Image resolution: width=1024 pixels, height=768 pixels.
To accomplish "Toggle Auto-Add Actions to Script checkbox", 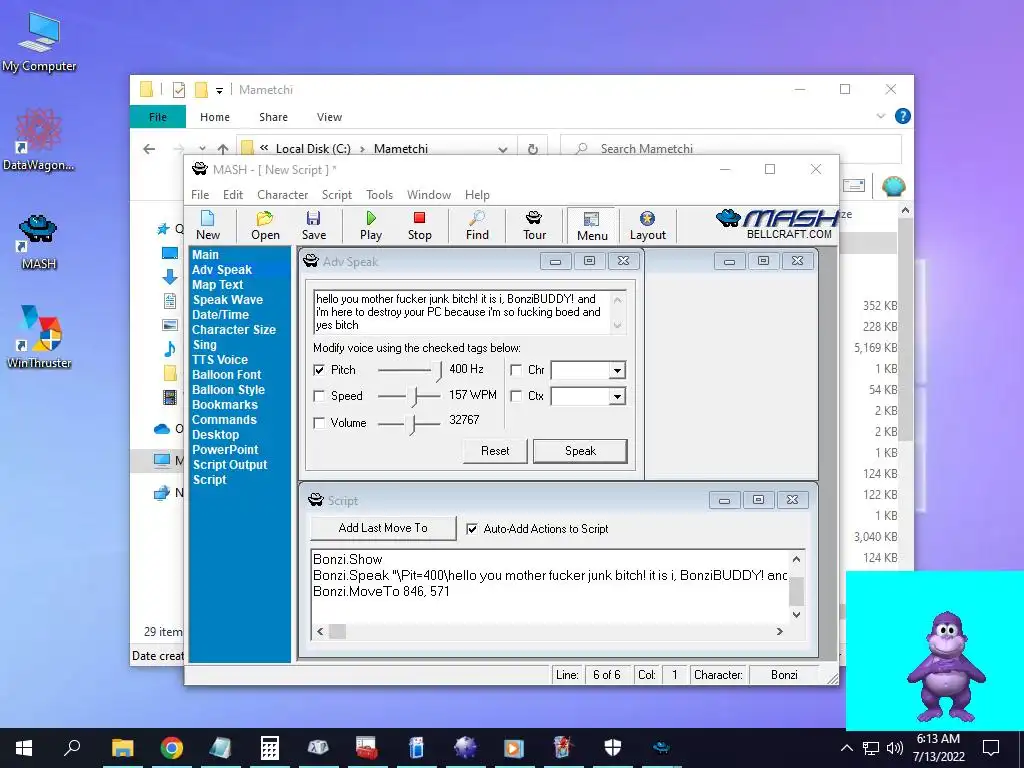I will pyautogui.click(x=472, y=529).
